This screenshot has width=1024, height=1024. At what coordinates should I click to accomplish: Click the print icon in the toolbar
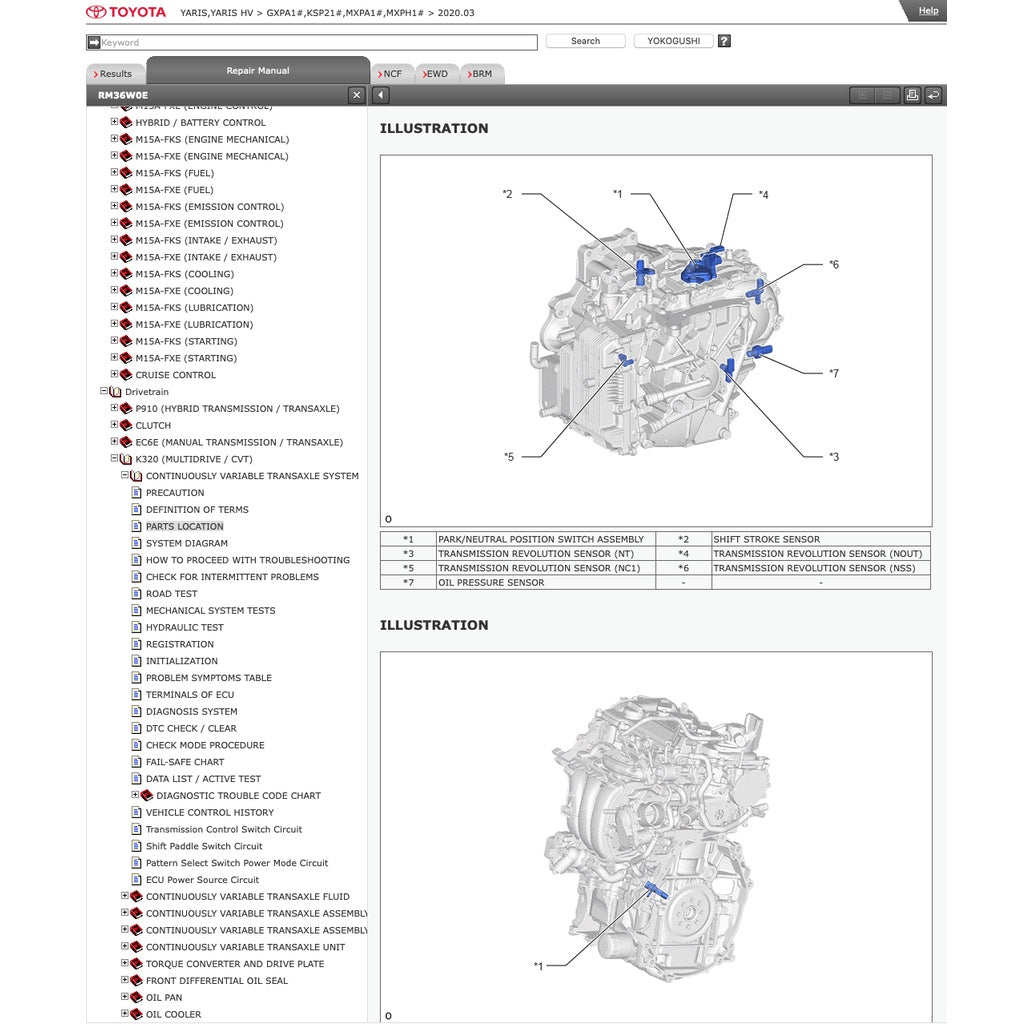(x=912, y=95)
